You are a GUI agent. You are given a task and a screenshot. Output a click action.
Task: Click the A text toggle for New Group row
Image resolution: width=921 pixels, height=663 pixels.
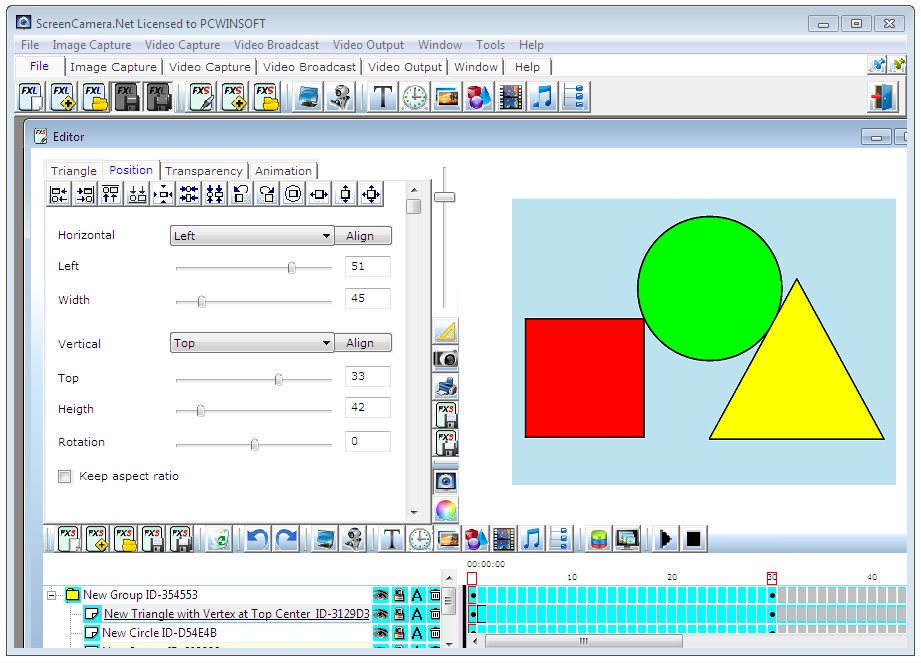point(417,595)
